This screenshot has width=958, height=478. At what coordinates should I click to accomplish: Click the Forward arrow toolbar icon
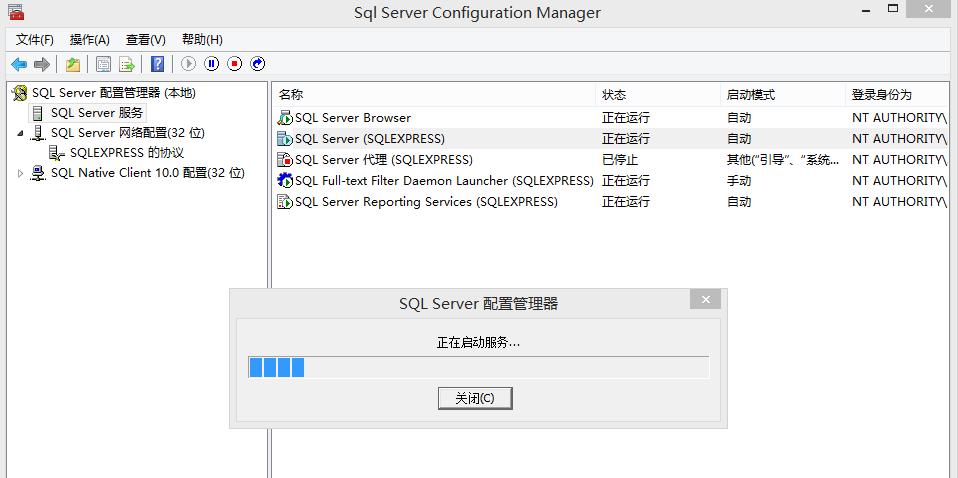[x=42, y=64]
